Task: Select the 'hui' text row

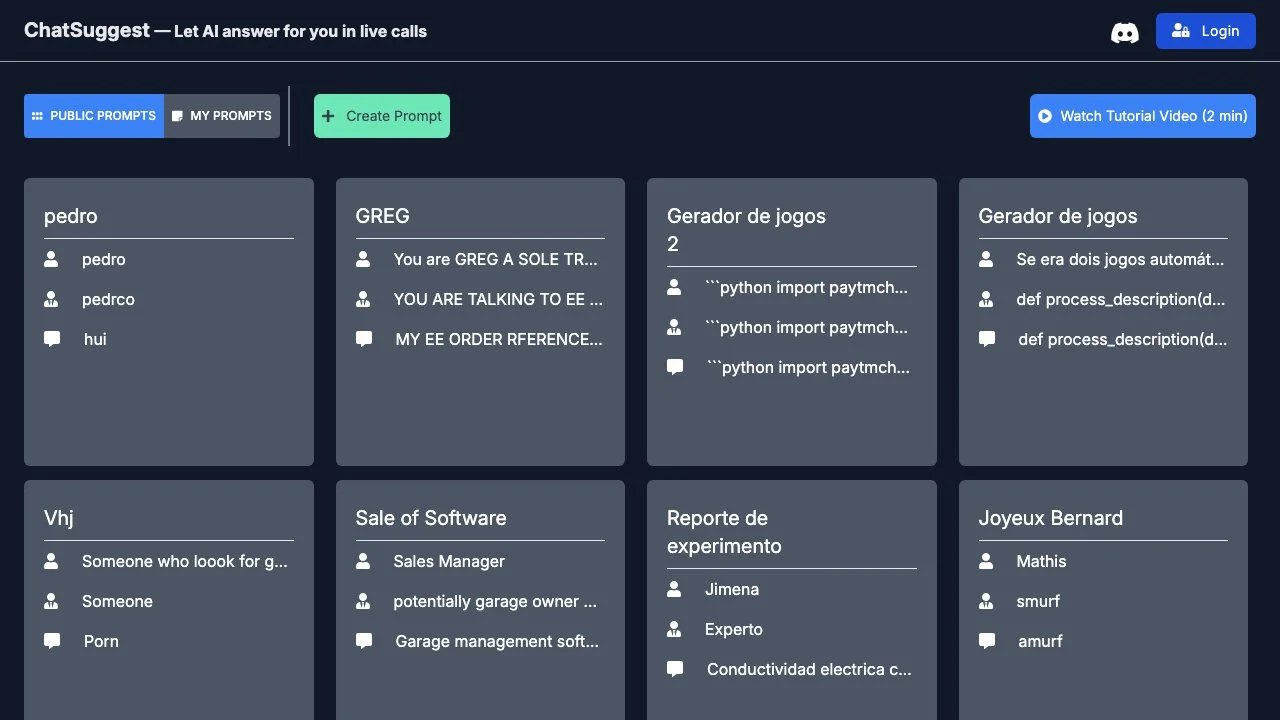Action: pos(95,339)
